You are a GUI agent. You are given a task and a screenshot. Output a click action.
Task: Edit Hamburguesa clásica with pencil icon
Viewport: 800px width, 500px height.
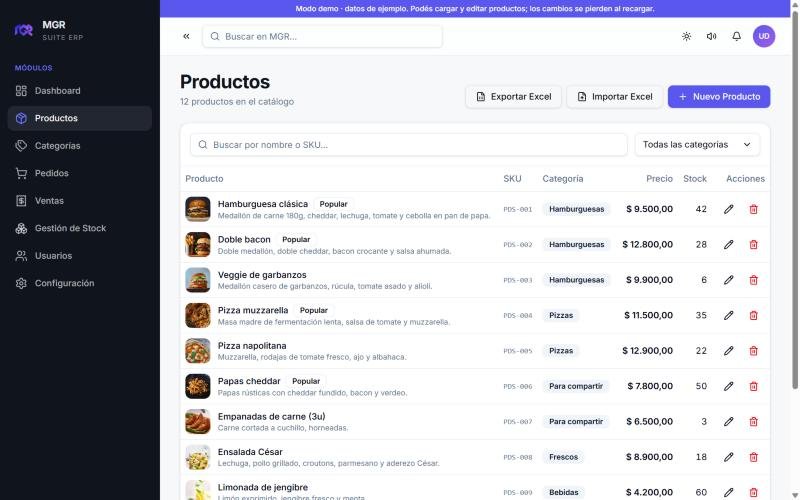point(729,209)
